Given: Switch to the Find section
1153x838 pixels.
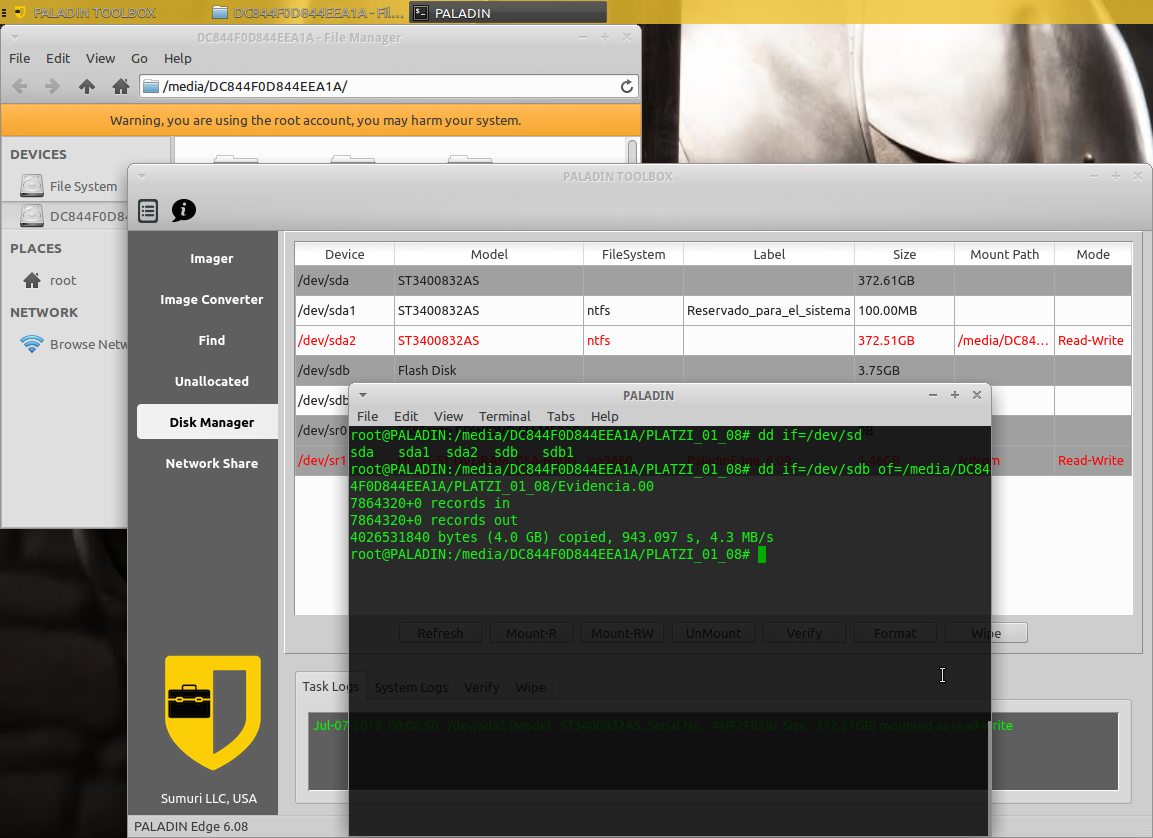Looking at the screenshot, I should [211, 340].
